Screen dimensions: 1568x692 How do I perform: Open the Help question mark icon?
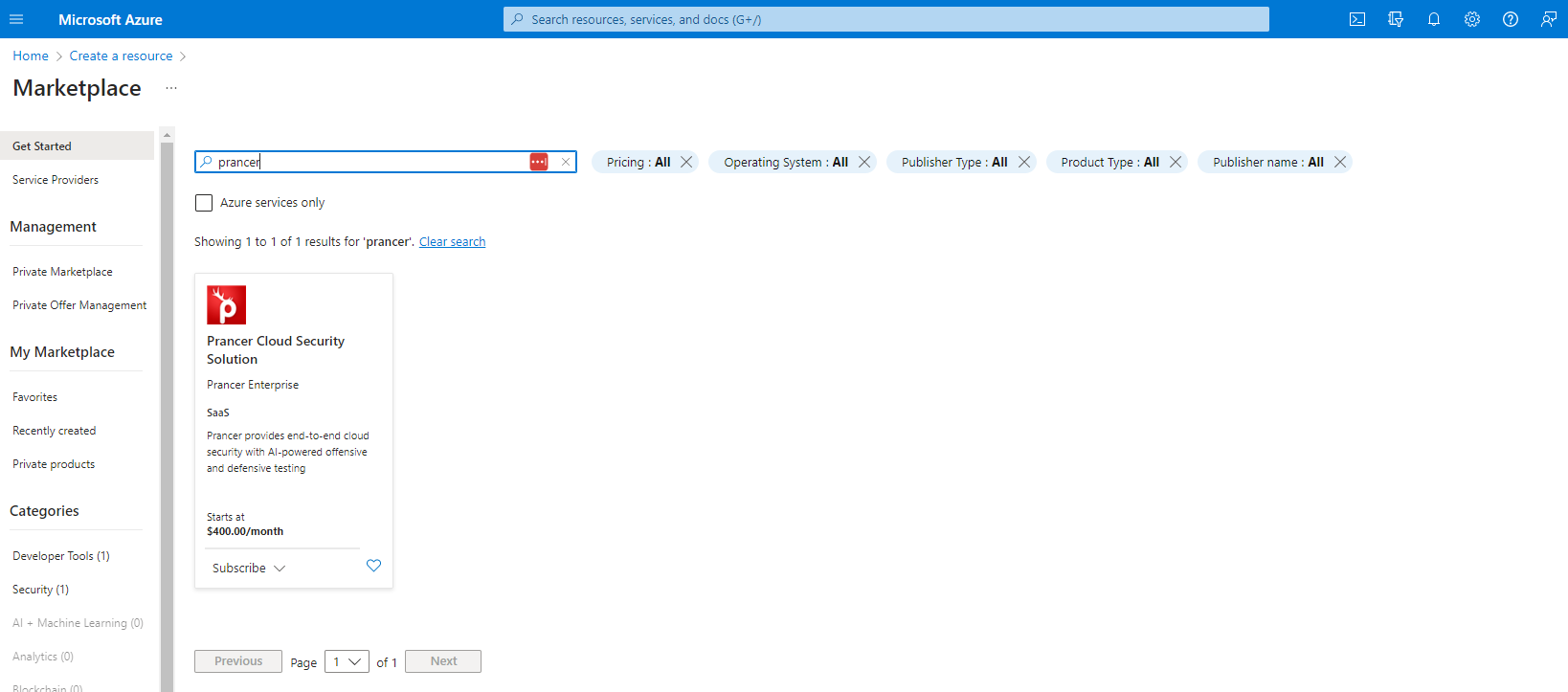(1511, 19)
